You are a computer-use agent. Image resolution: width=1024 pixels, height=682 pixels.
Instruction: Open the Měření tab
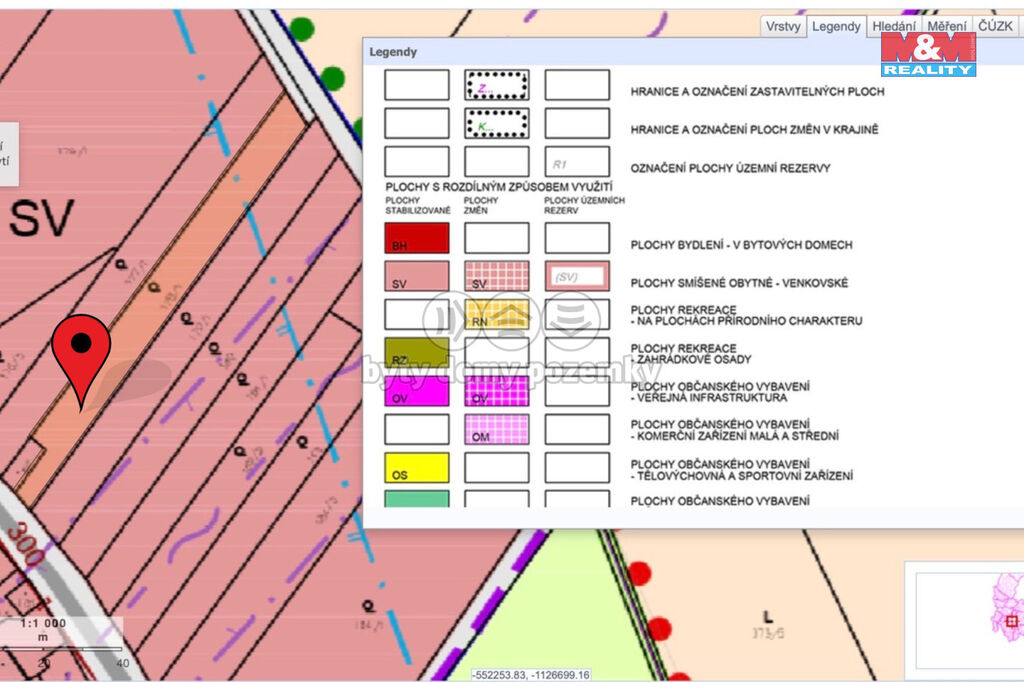pyautogui.click(x=946, y=27)
